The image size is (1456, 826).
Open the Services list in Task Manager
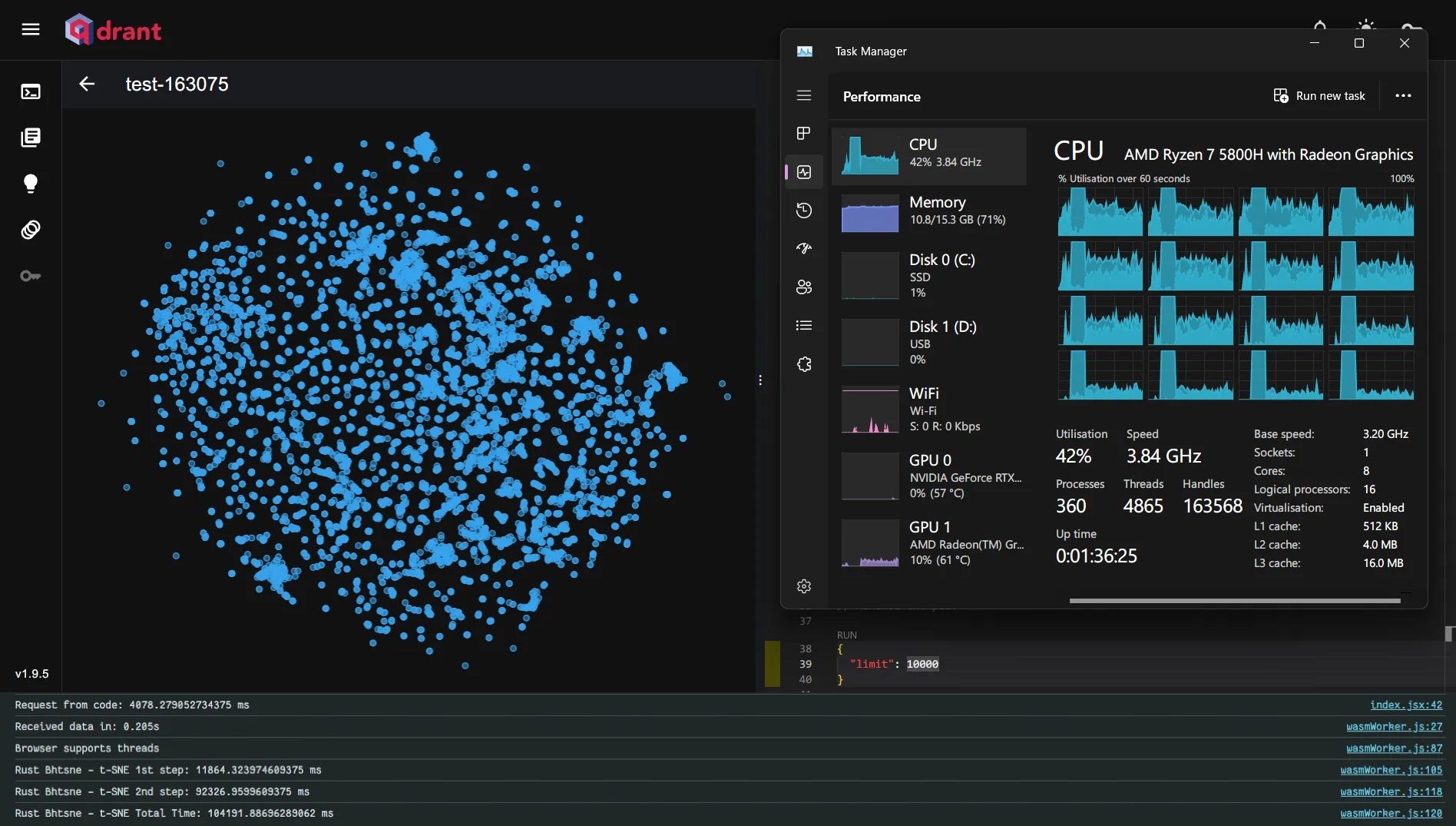click(803, 363)
